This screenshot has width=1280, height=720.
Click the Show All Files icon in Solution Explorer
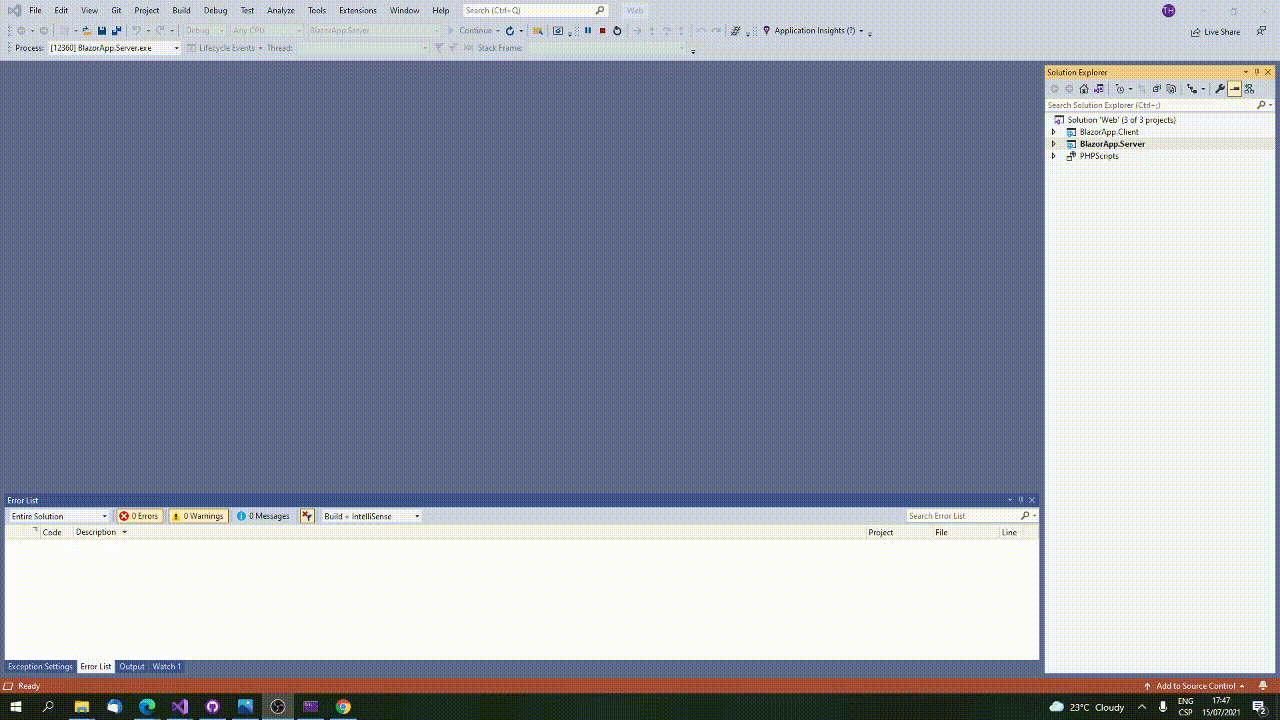coord(1171,89)
